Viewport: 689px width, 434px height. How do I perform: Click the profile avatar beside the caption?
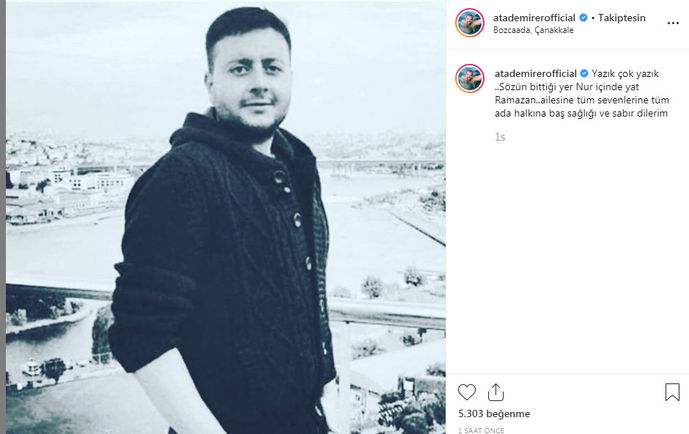[470, 78]
